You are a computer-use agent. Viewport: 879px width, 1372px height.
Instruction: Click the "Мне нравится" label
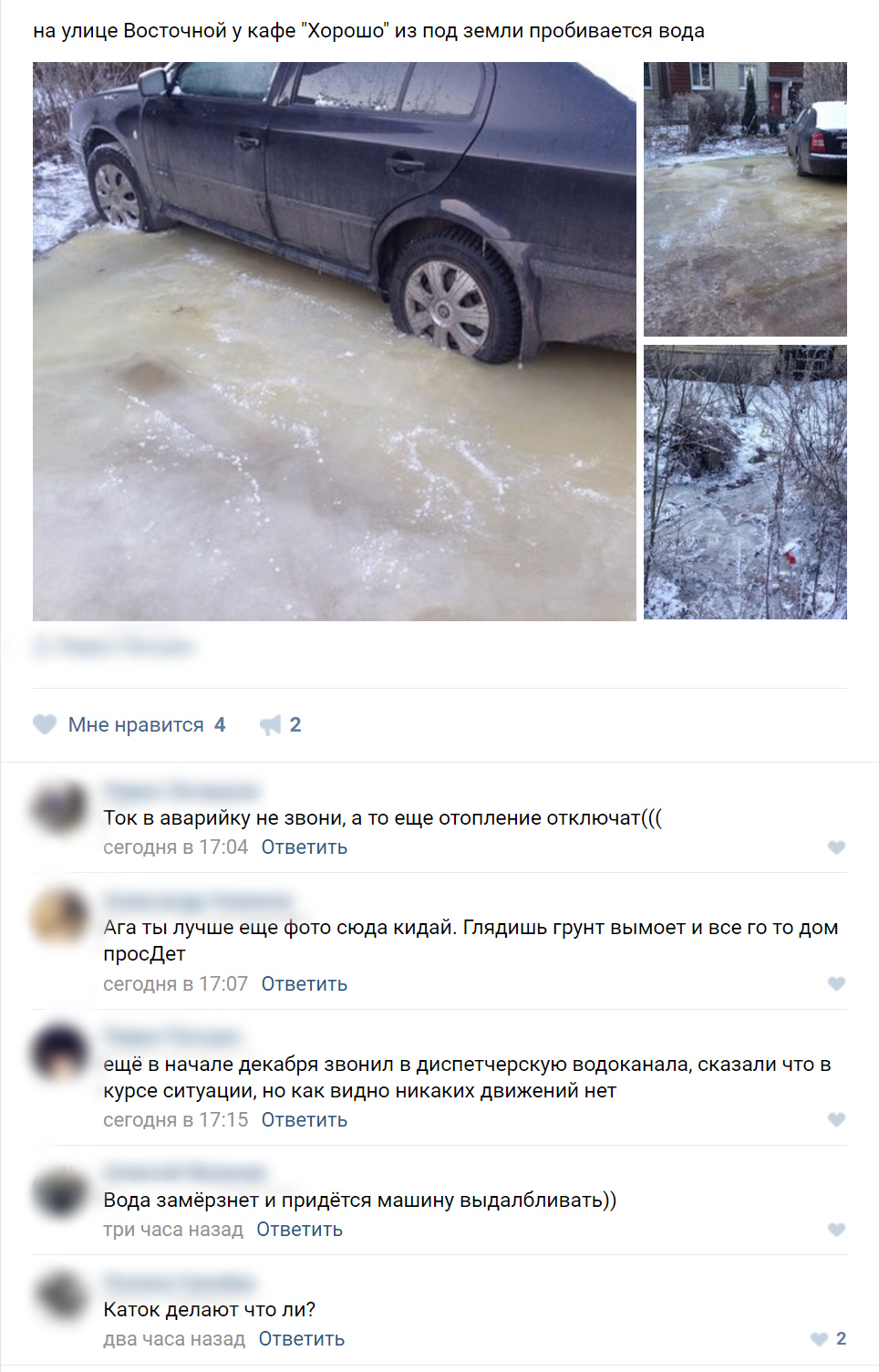coord(136,724)
